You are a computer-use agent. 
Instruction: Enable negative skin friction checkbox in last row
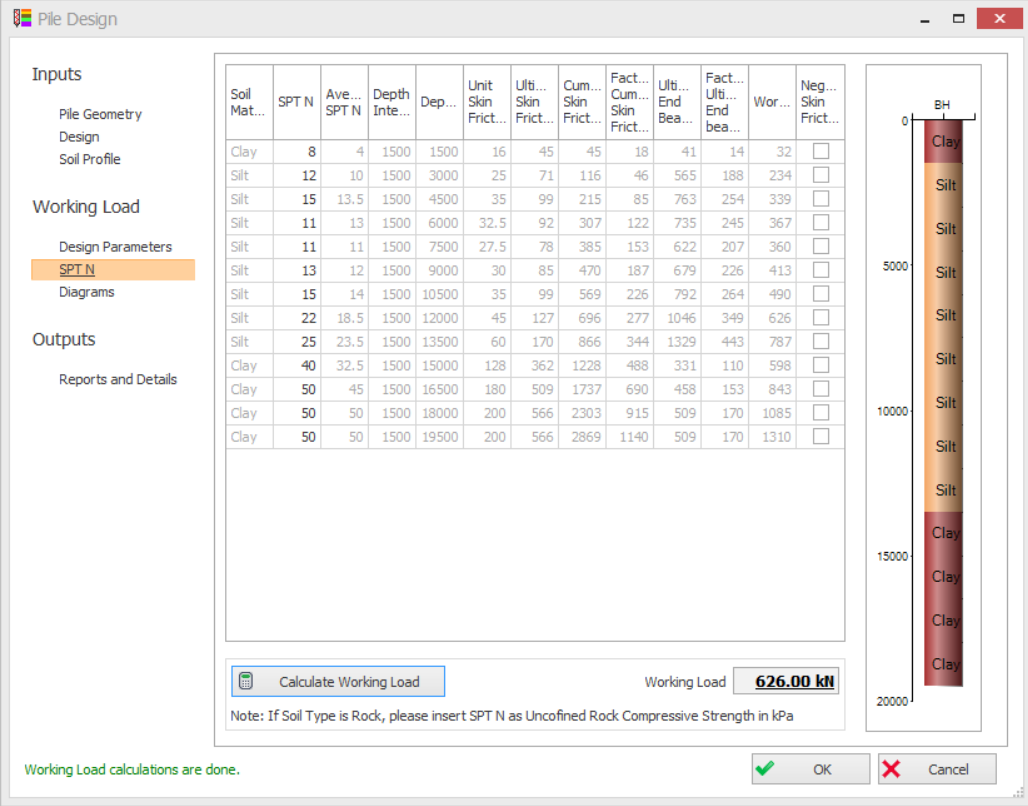(821, 437)
